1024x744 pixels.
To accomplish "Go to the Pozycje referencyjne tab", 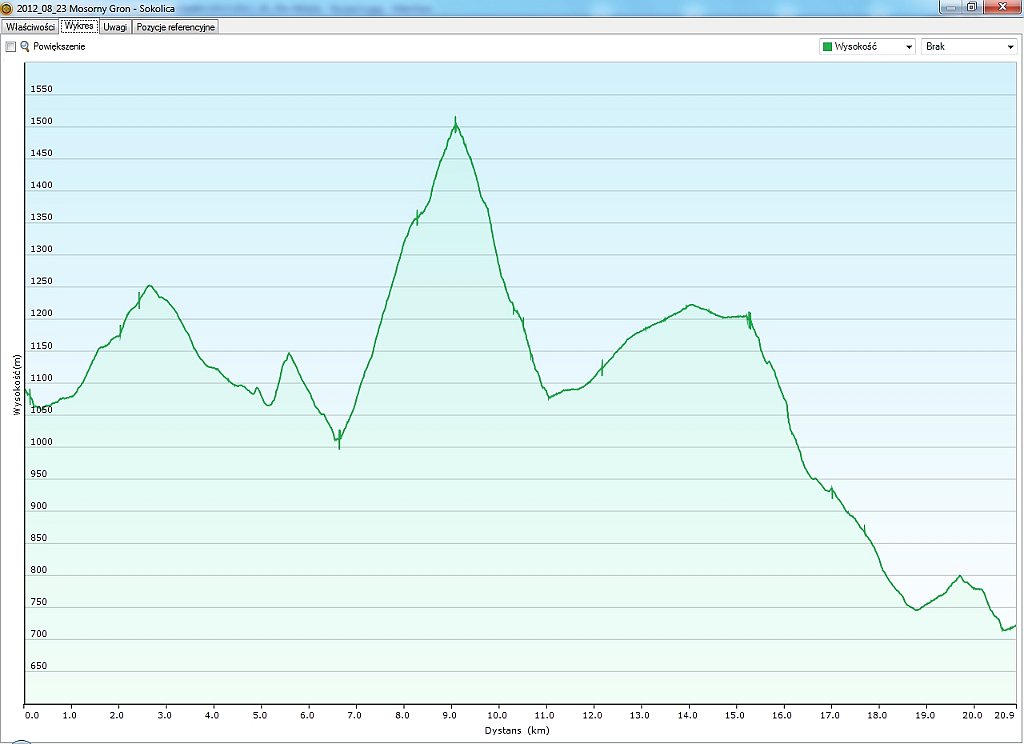I will coord(176,27).
